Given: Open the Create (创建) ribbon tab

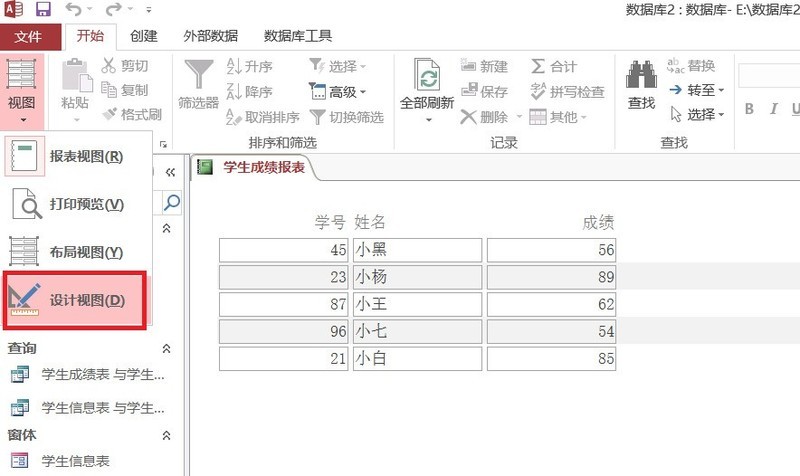Looking at the screenshot, I should click(x=143, y=36).
